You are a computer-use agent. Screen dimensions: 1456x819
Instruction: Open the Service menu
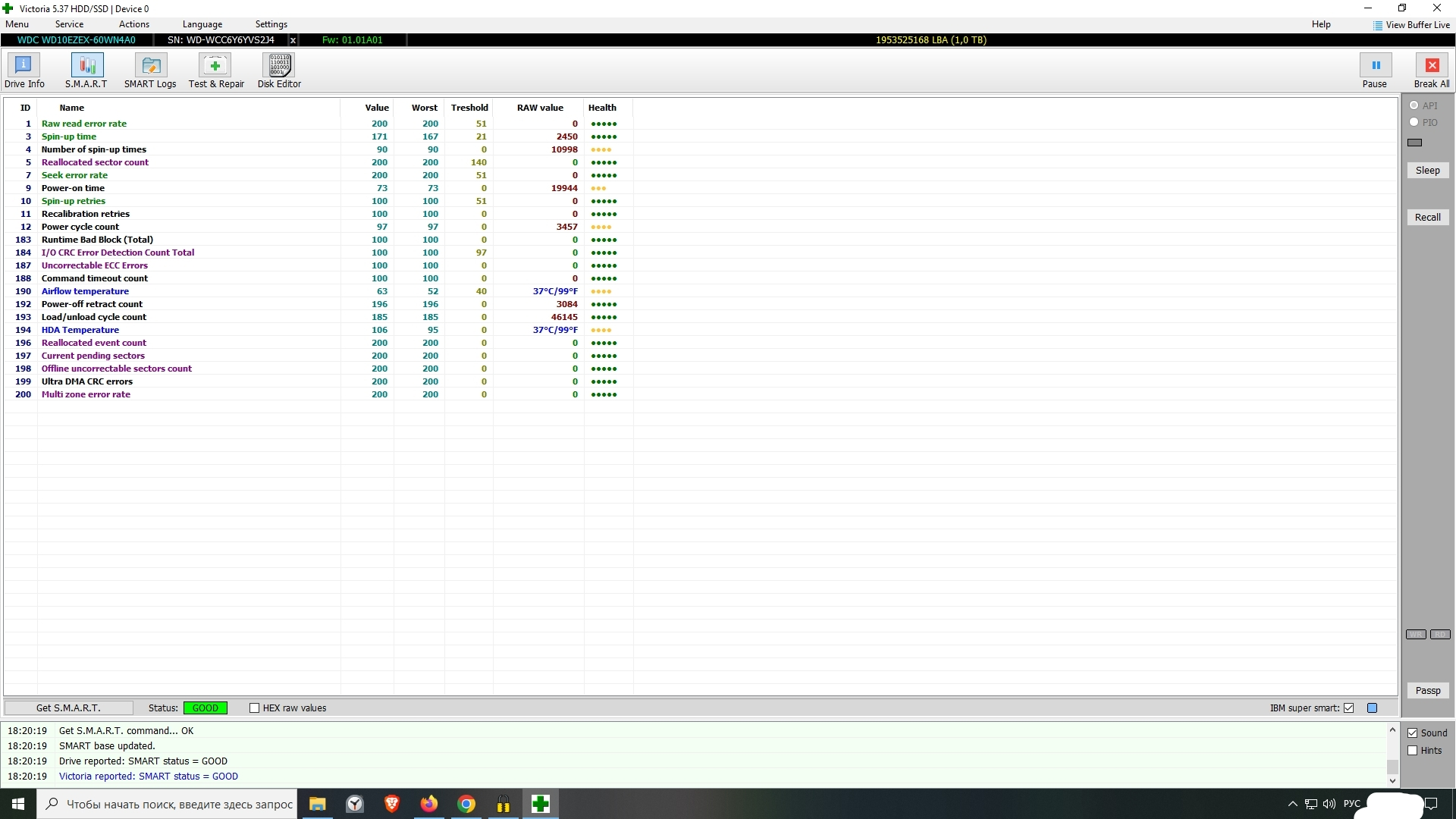69,24
